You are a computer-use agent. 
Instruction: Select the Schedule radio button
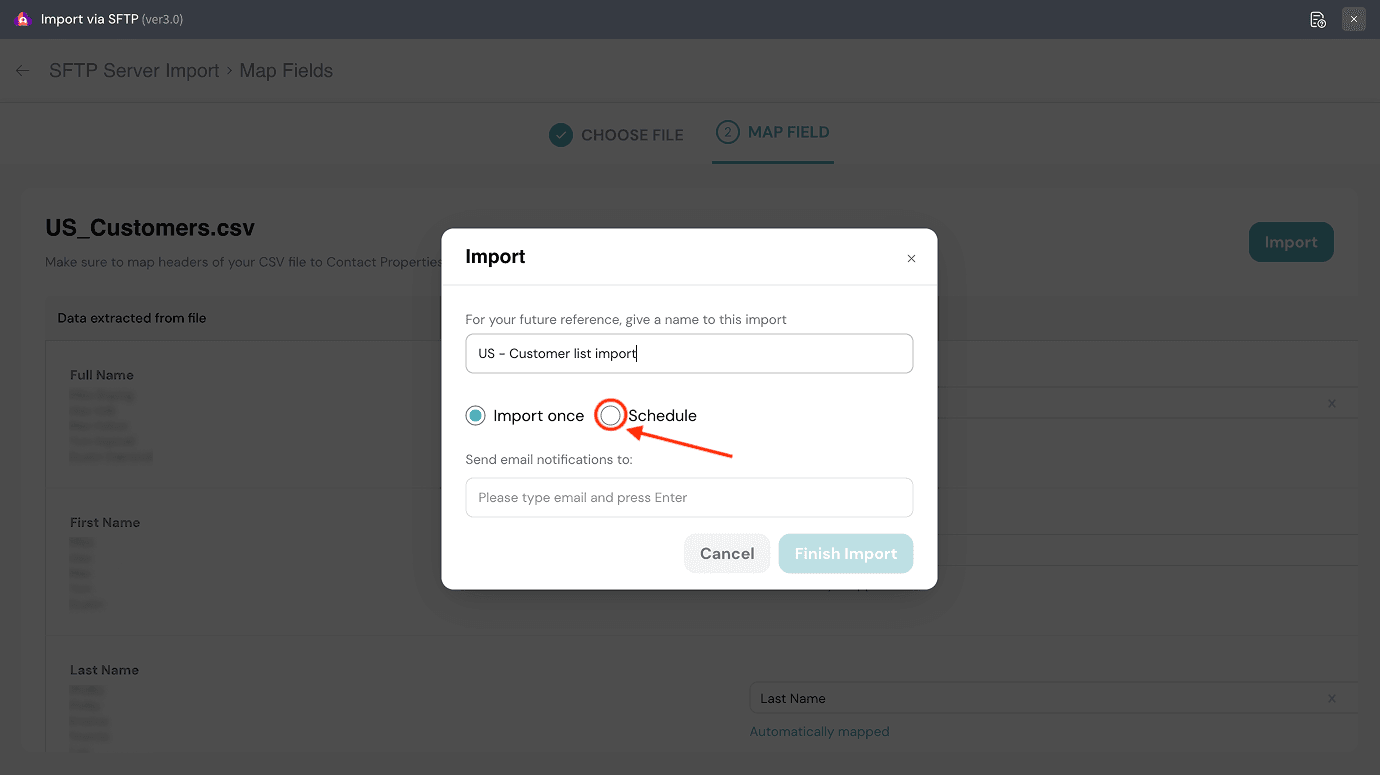click(x=610, y=416)
